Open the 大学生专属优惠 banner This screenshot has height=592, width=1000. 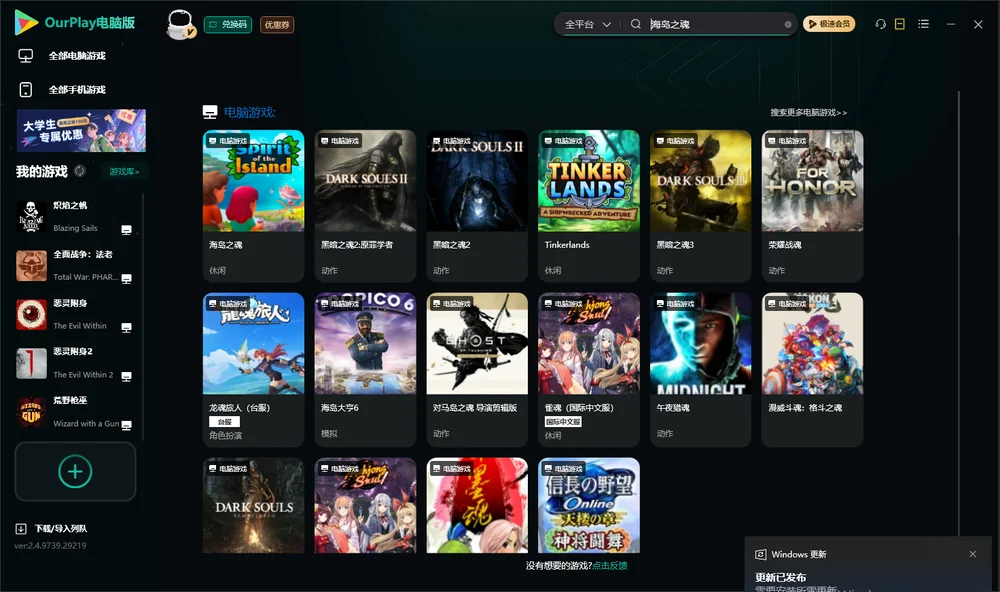pos(81,131)
